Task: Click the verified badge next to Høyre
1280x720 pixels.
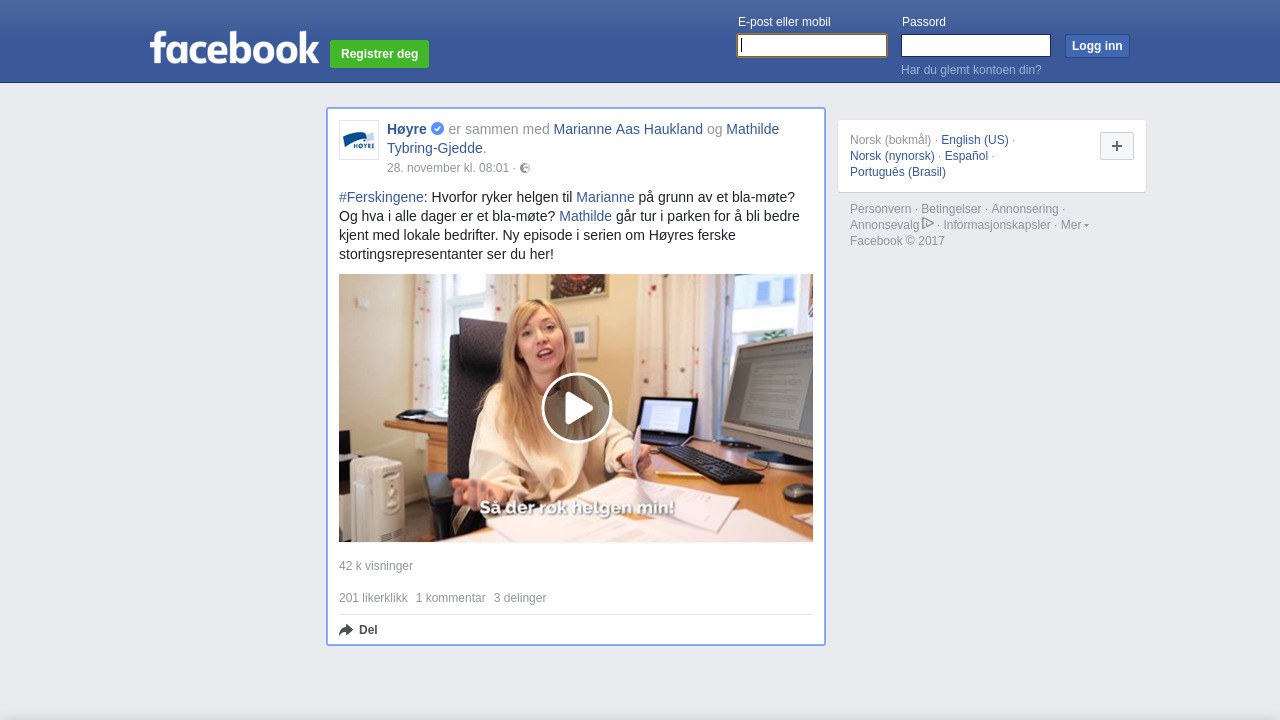Action: (438, 129)
